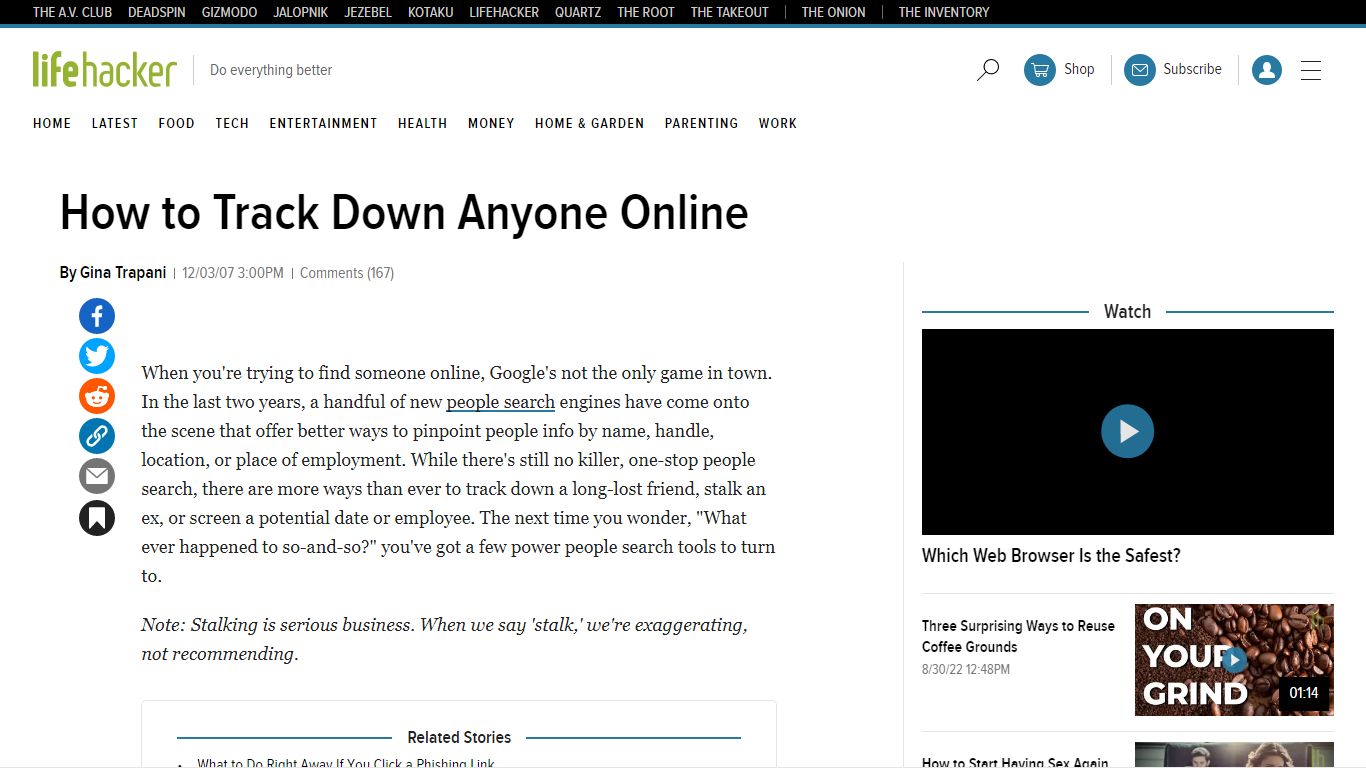Click the 'How to Track Down Anyone Online' headline
1366x768 pixels.
coord(404,213)
